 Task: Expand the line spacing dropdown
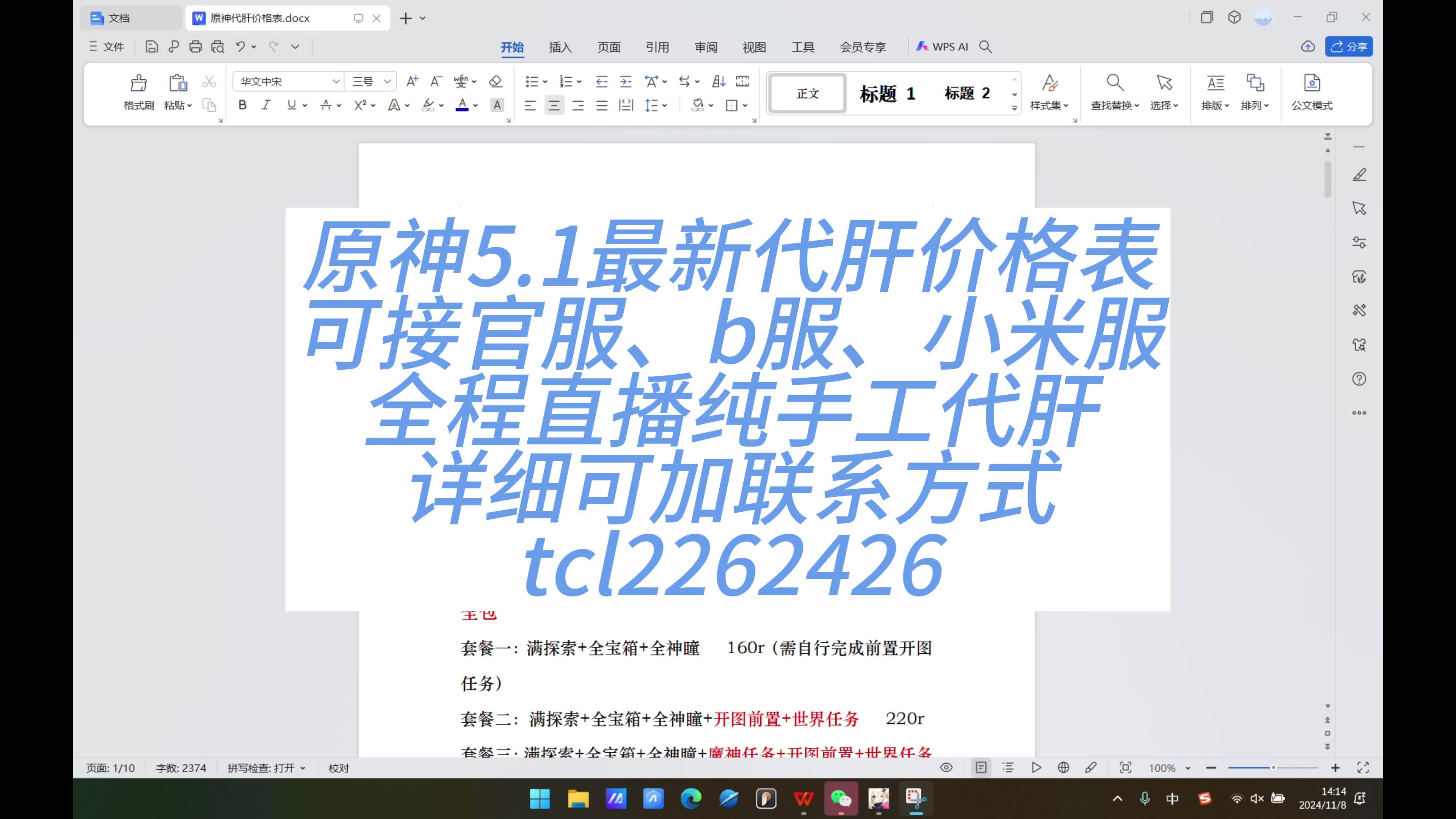665,106
